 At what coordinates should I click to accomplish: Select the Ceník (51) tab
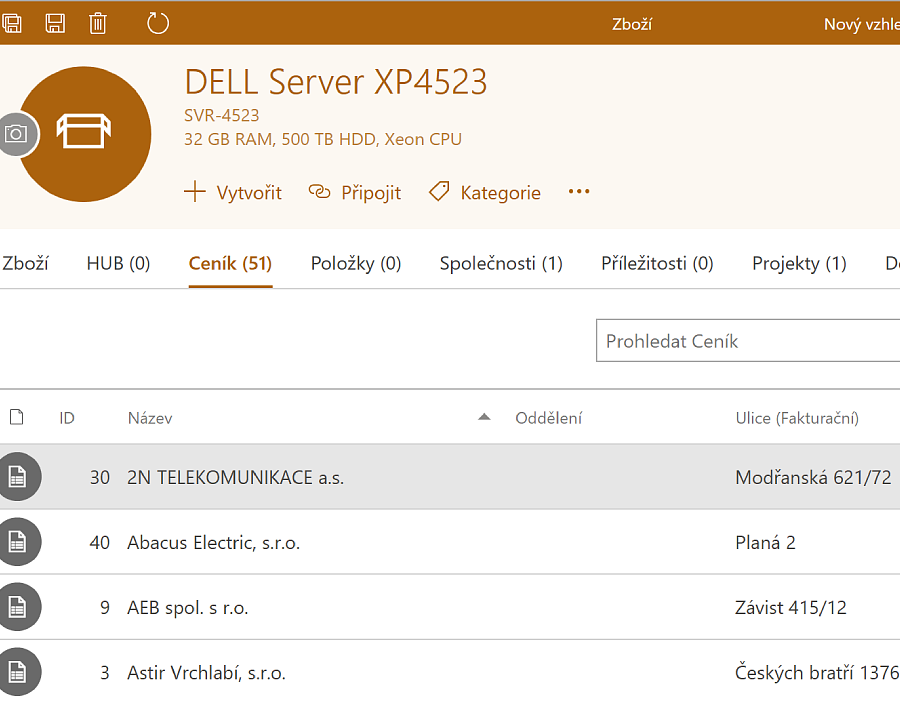pyautogui.click(x=230, y=263)
